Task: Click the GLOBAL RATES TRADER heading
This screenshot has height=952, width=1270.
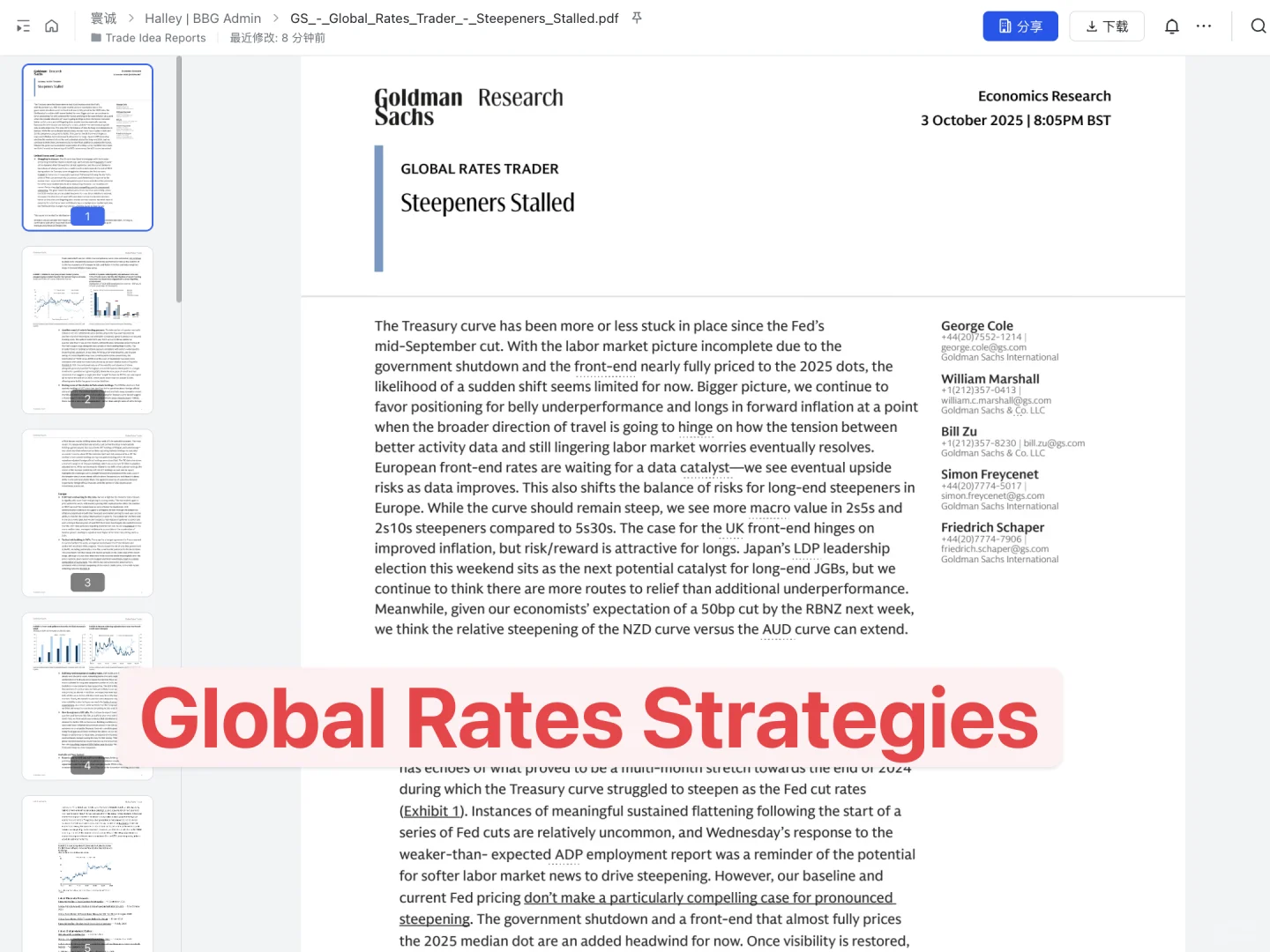Action: [480, 168]
